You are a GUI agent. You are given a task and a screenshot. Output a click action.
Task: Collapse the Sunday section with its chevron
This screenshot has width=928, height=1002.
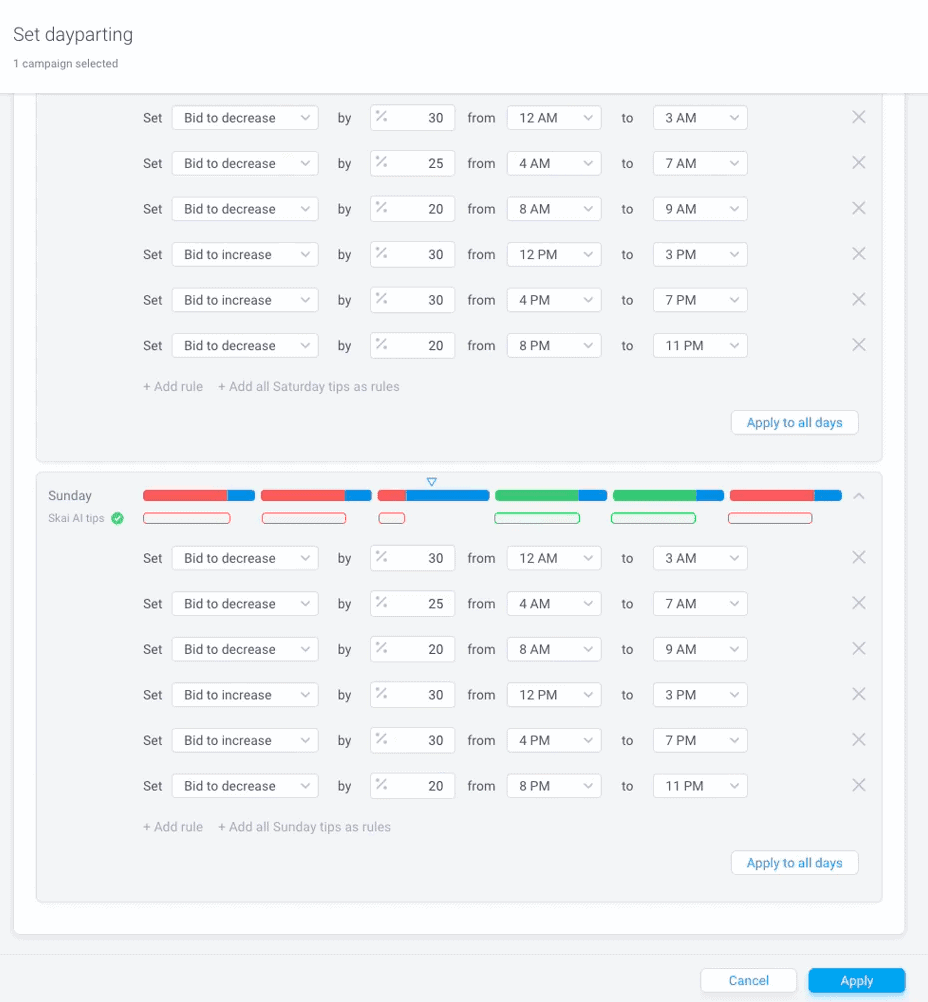point(858,495)
